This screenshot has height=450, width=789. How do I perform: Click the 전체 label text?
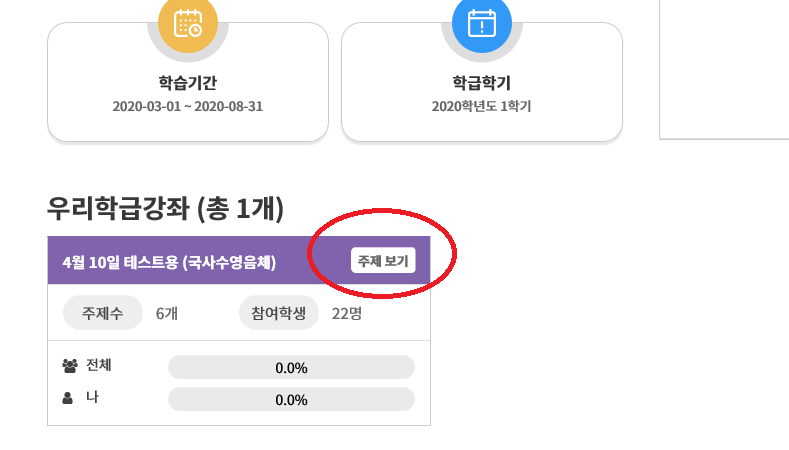99,365
